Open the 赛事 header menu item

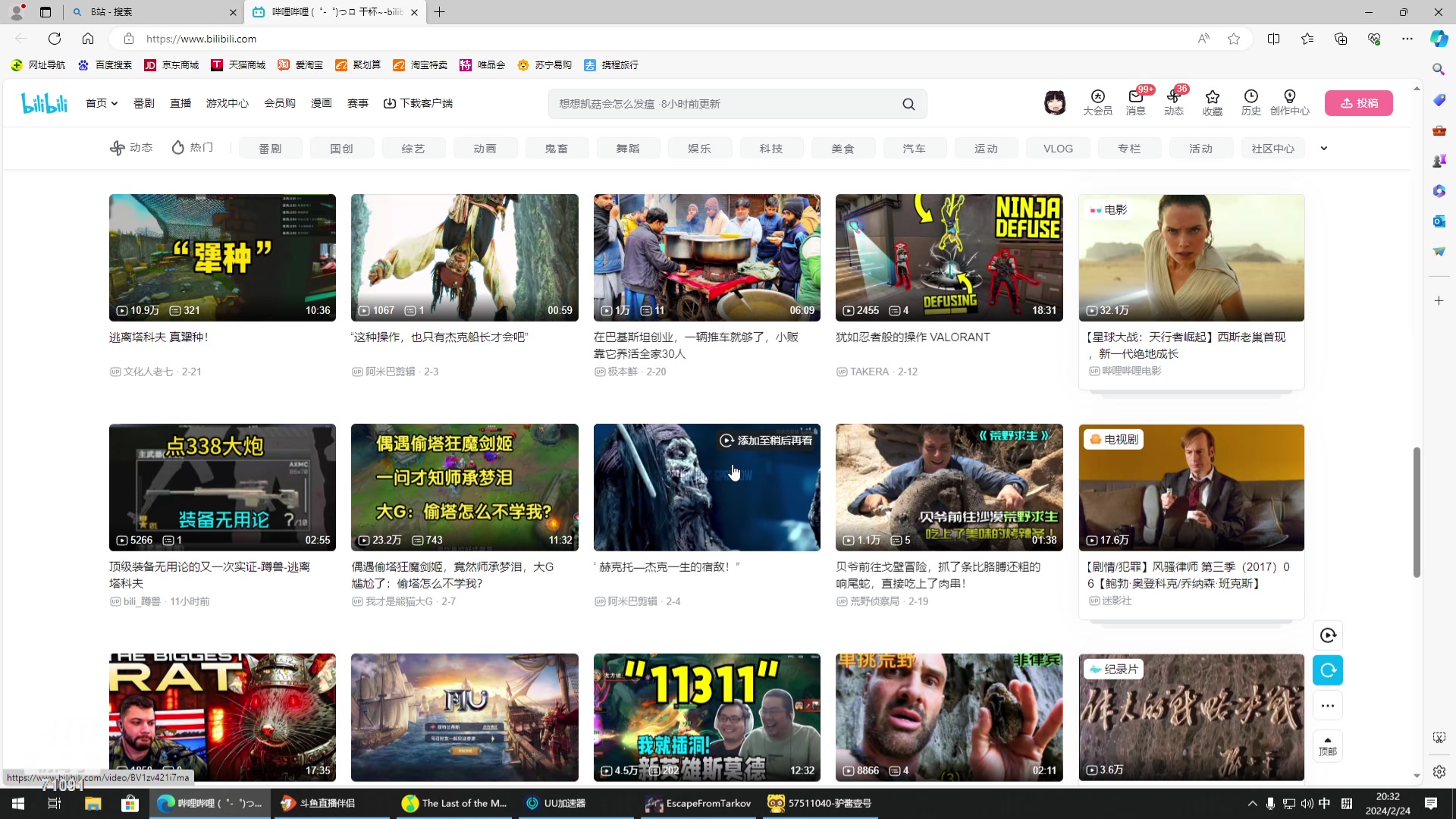click(358, 103)
